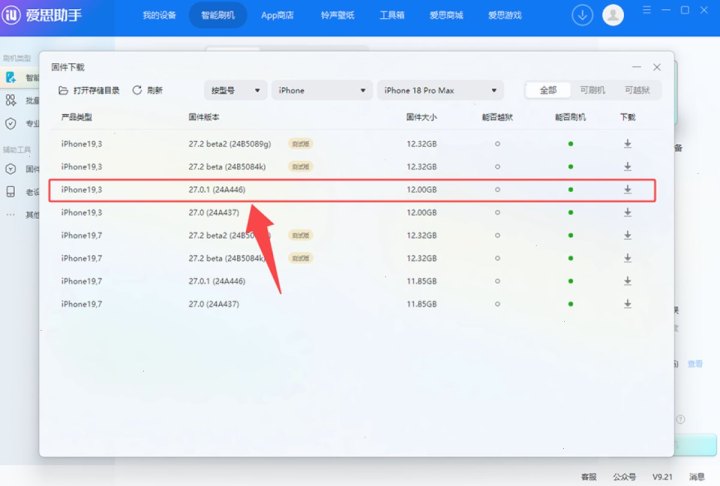Open 消息 in status bar
720x486 pixels.
(697, 477)
